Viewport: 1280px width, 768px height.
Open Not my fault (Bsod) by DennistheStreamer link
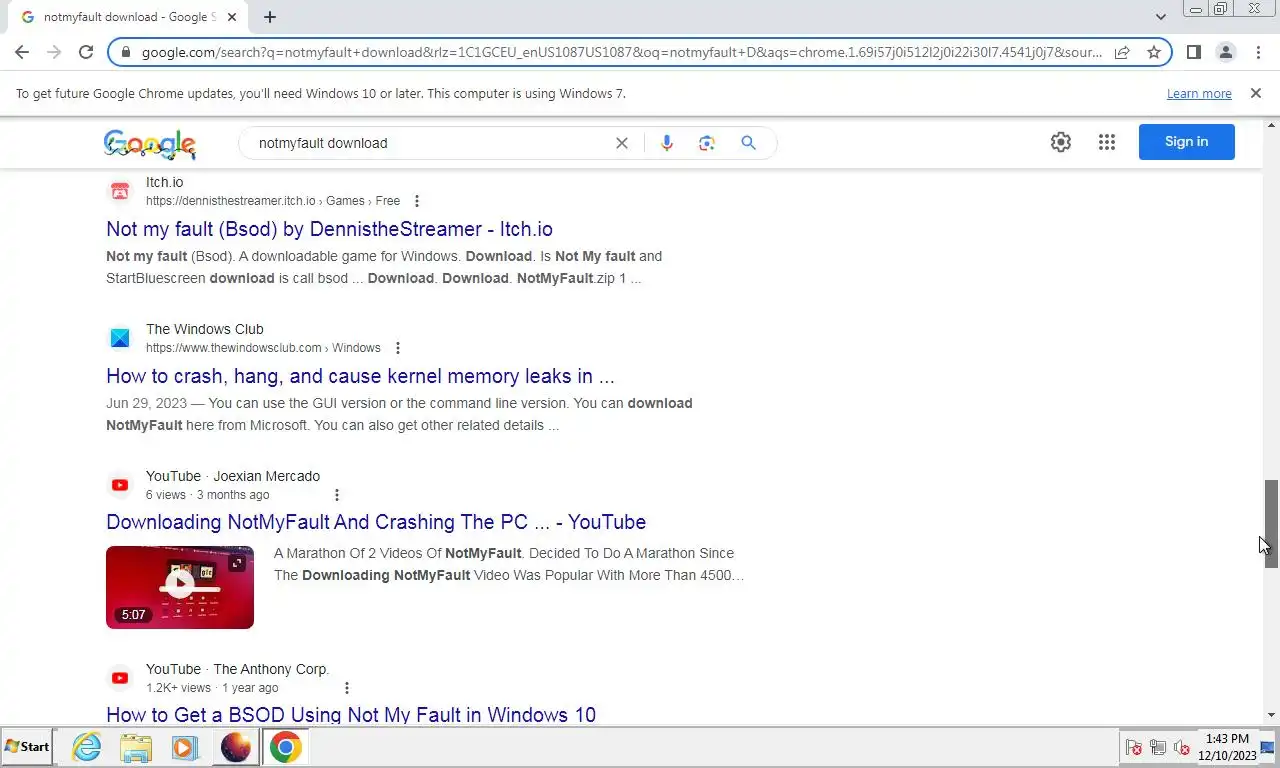tap(329, 229)
